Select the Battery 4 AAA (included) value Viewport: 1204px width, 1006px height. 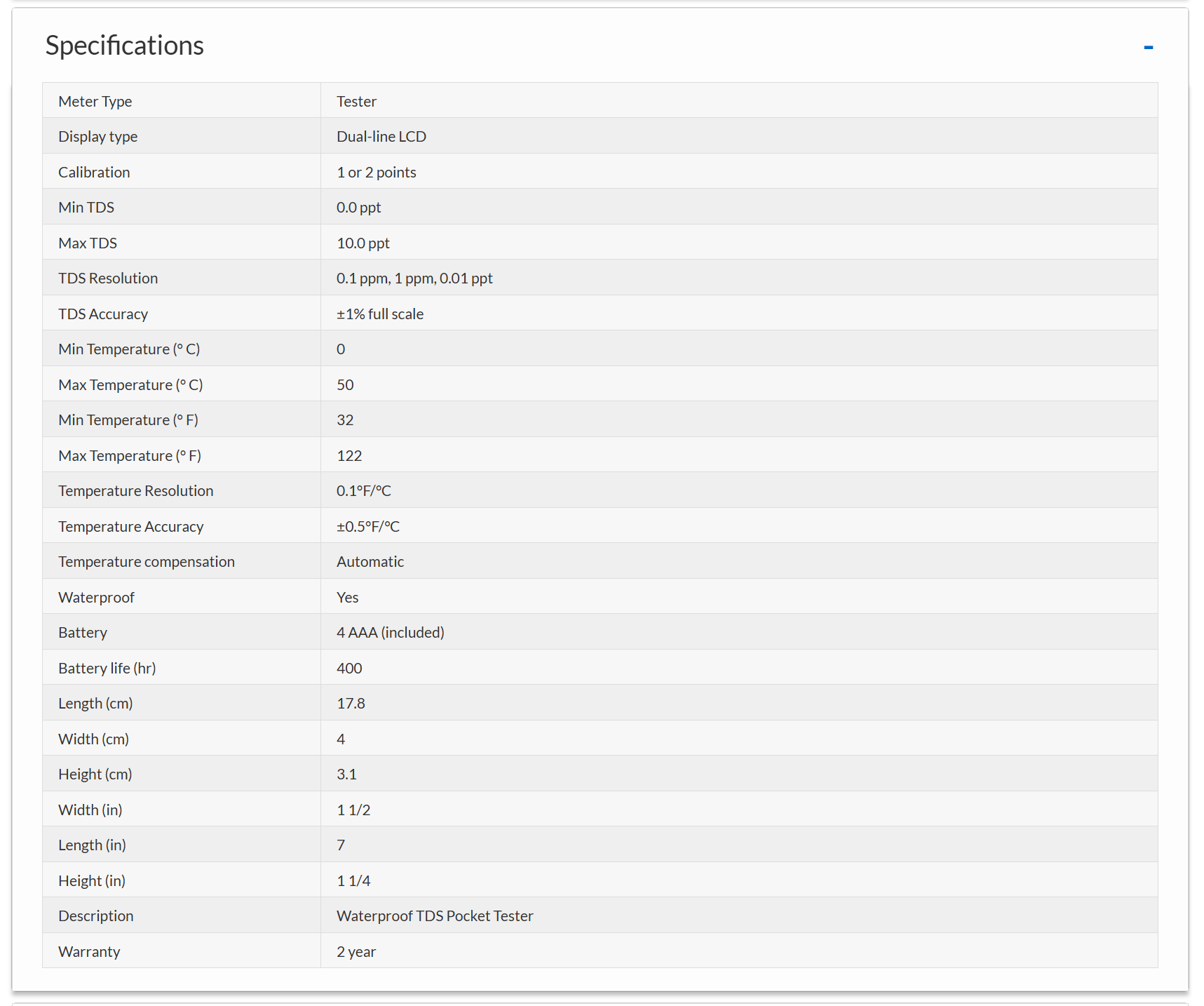coord(391,632)
